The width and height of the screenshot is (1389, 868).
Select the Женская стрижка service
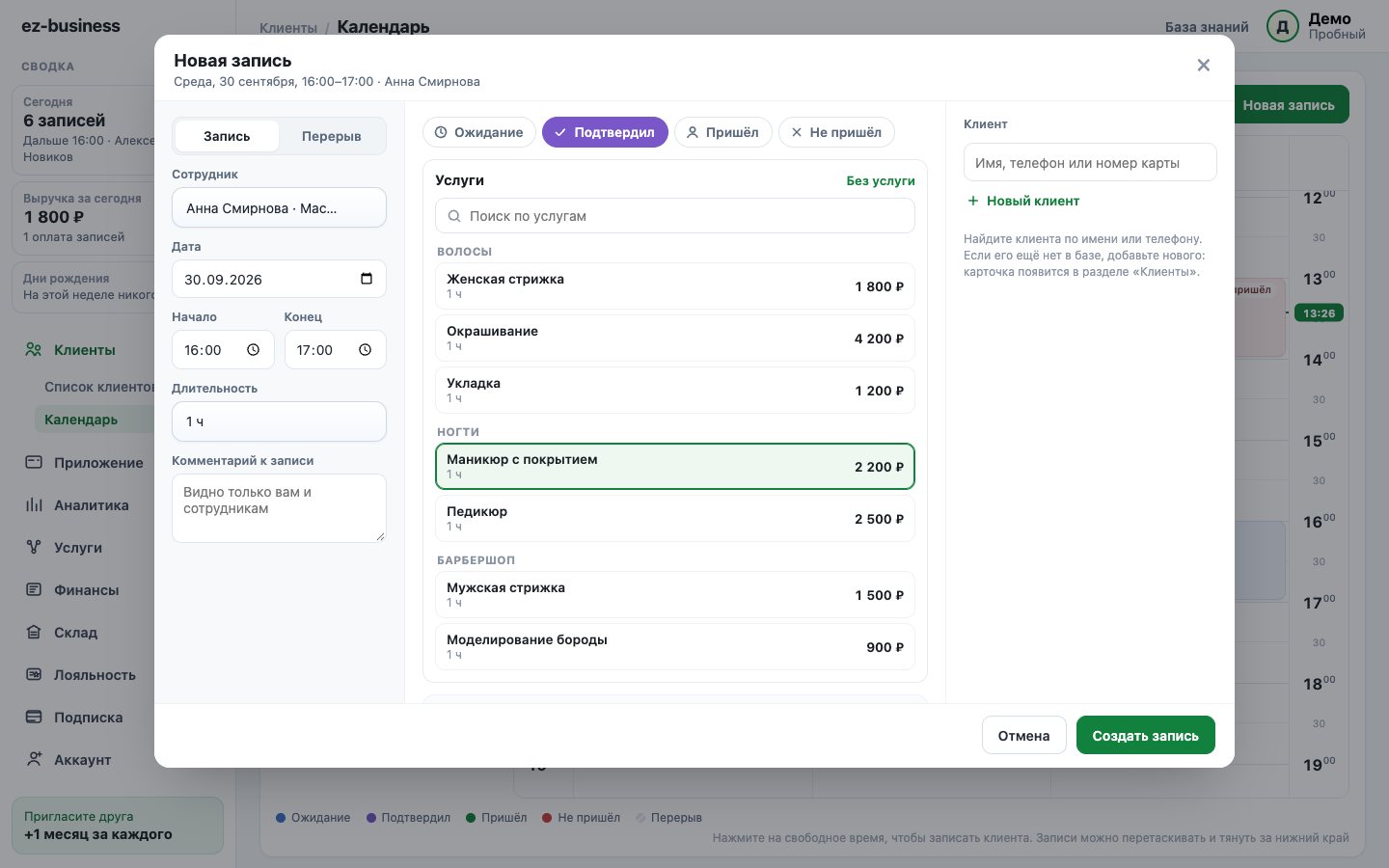(675, 286)
